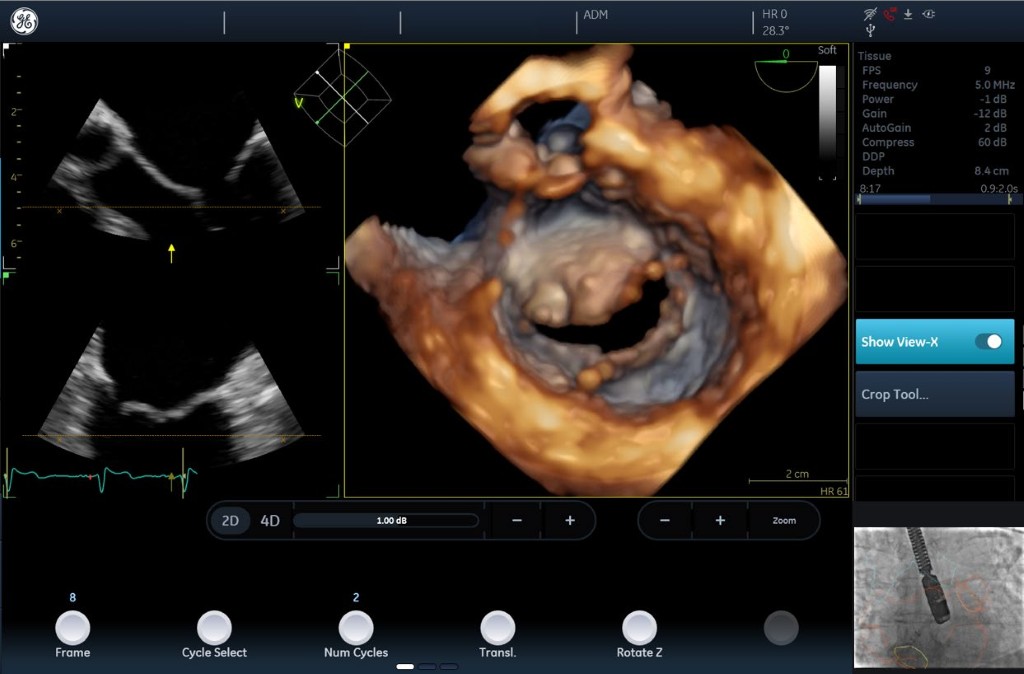Zoom in using the plus button
The width and height of the screenshot is (1024, 674).
click(720, 521)
